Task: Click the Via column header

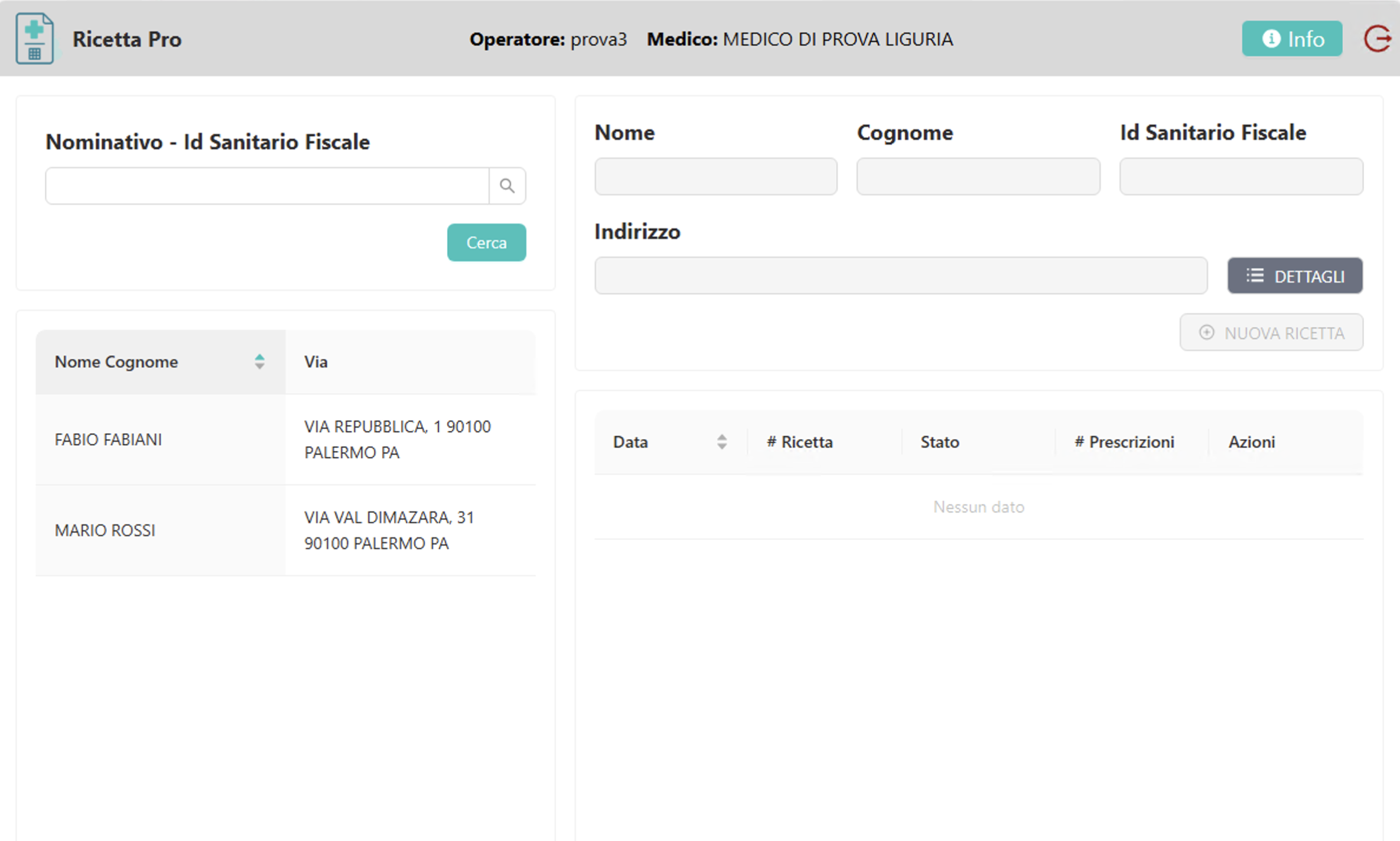Action: point(316,361)
